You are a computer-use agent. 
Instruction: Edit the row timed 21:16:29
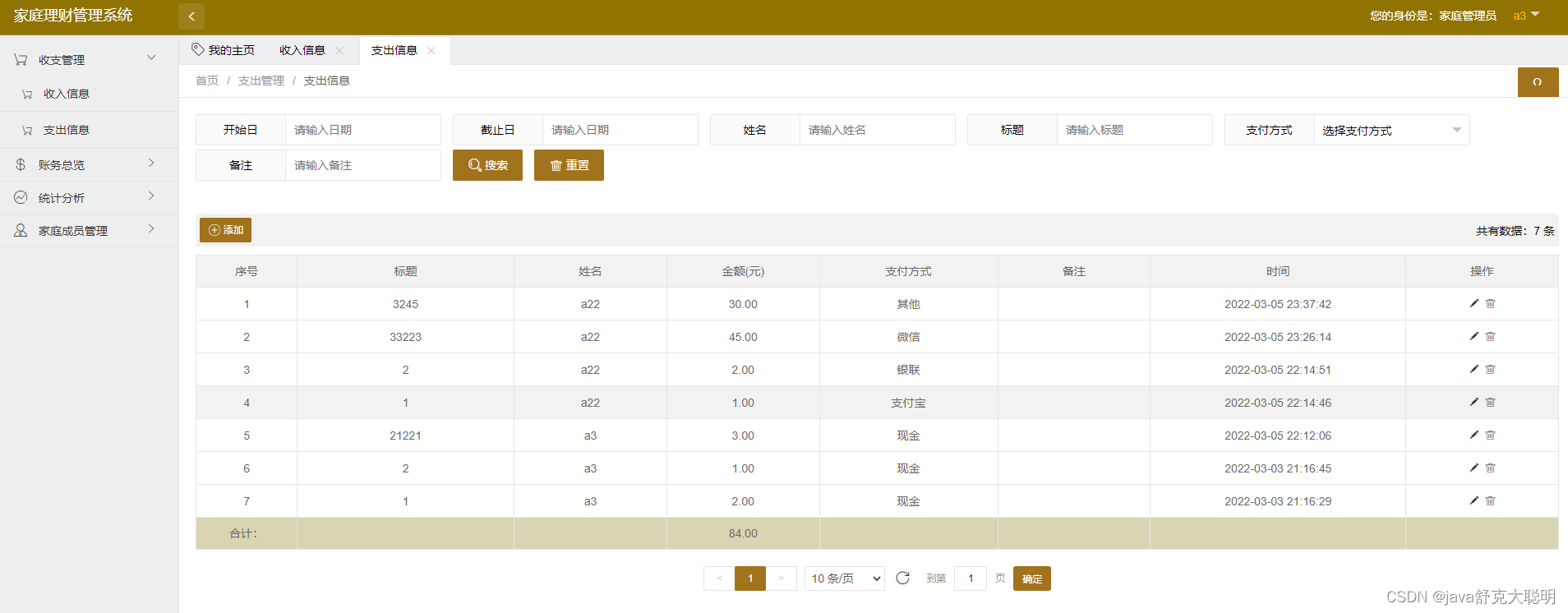tap(1474, 500)
